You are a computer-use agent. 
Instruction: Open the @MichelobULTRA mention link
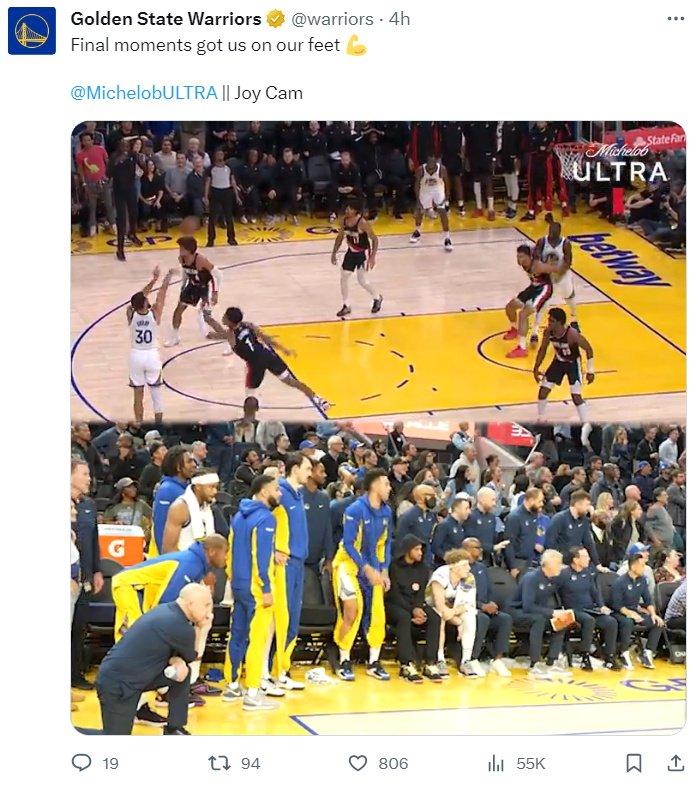[x=144, y=93]
